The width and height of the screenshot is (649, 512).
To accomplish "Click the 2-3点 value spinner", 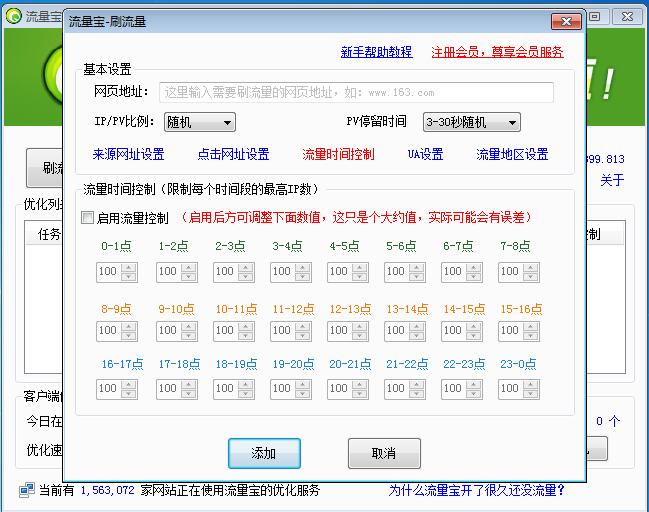I will [x=234, y=272].
